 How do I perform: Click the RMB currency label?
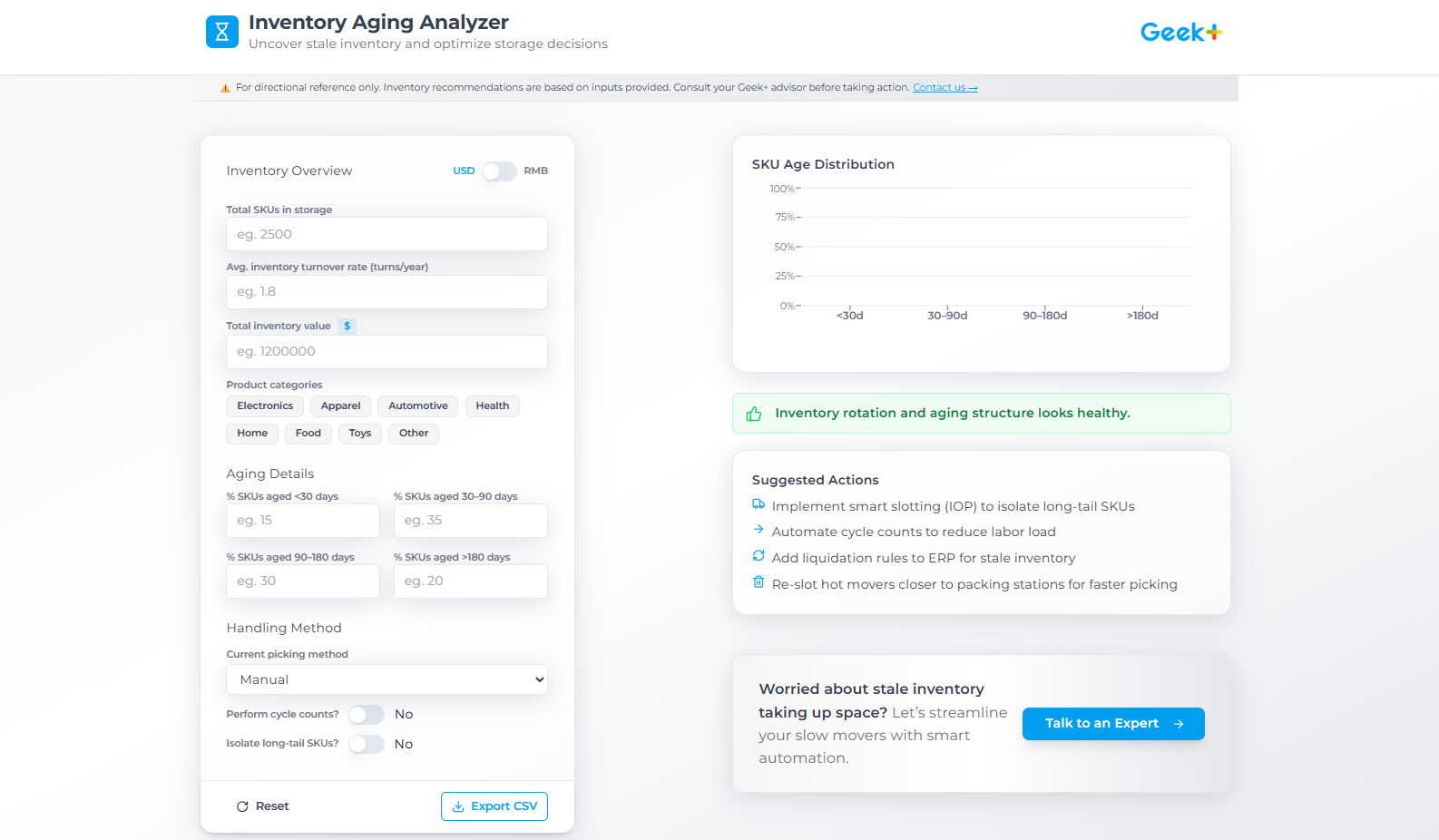coord(536,171)
